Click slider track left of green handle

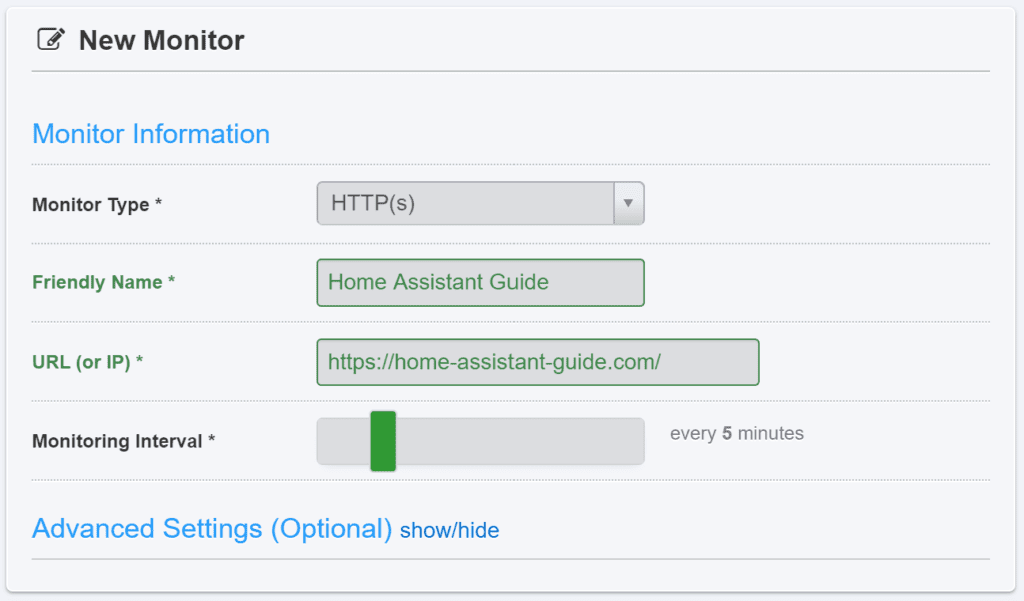pos(344,441)
